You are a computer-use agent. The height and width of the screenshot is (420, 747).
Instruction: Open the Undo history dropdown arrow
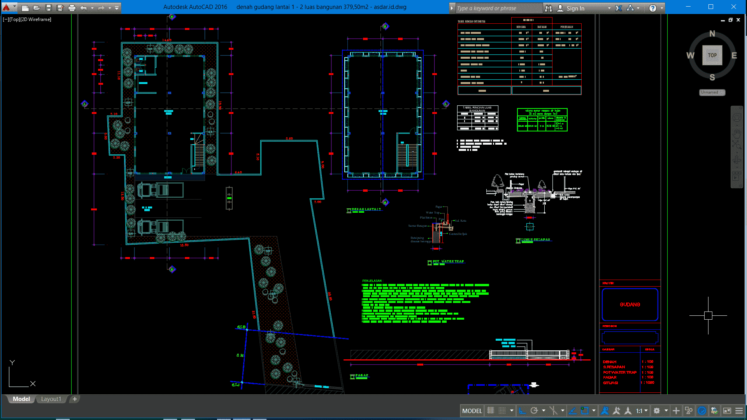click(91, 8)
